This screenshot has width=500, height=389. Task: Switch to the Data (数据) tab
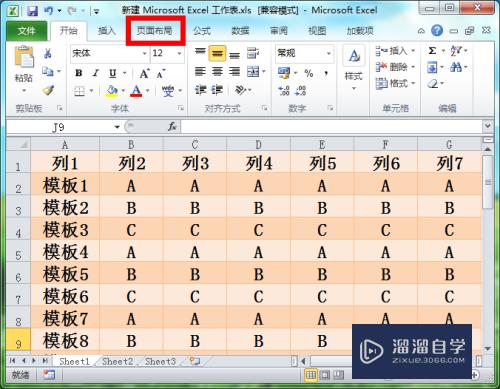pyautogui.click(x=240, y=31)
